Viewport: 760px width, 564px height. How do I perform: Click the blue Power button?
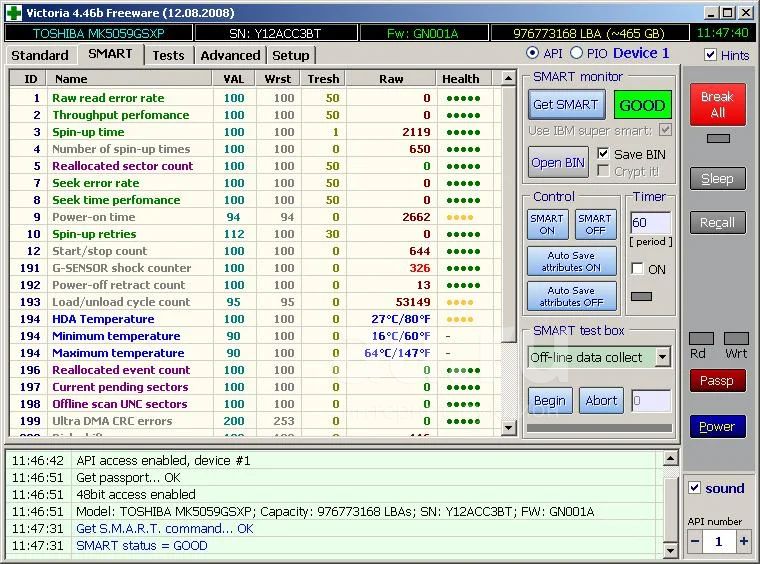click(717, 426)
